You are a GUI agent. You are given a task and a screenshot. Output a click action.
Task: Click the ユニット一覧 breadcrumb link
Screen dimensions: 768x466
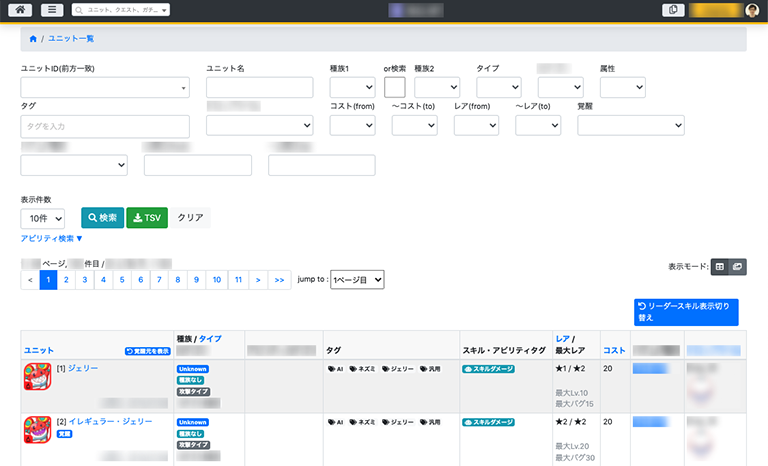click(x=71, y=39)
